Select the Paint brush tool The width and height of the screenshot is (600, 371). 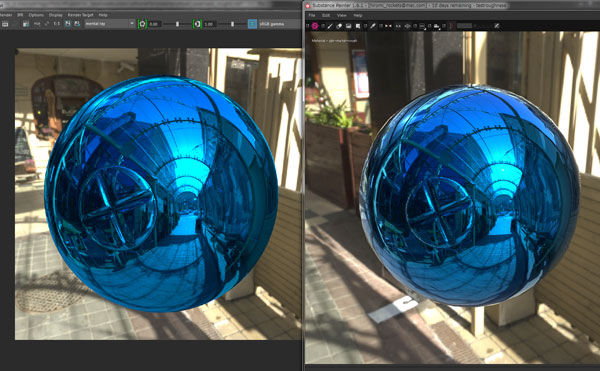330,26
